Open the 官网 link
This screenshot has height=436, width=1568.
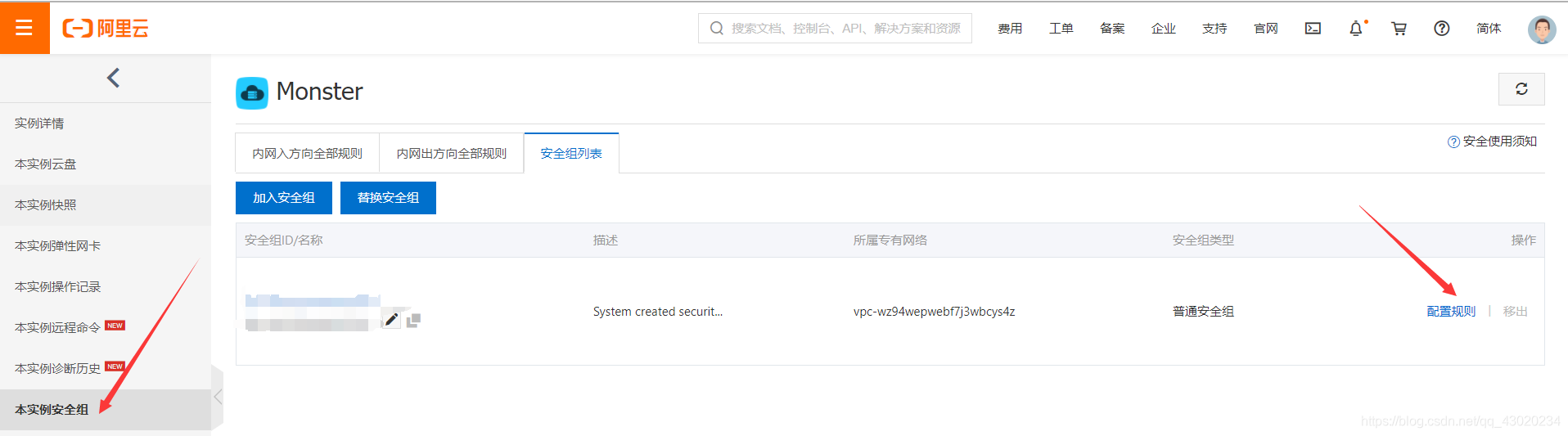[x=1266, y=29]
